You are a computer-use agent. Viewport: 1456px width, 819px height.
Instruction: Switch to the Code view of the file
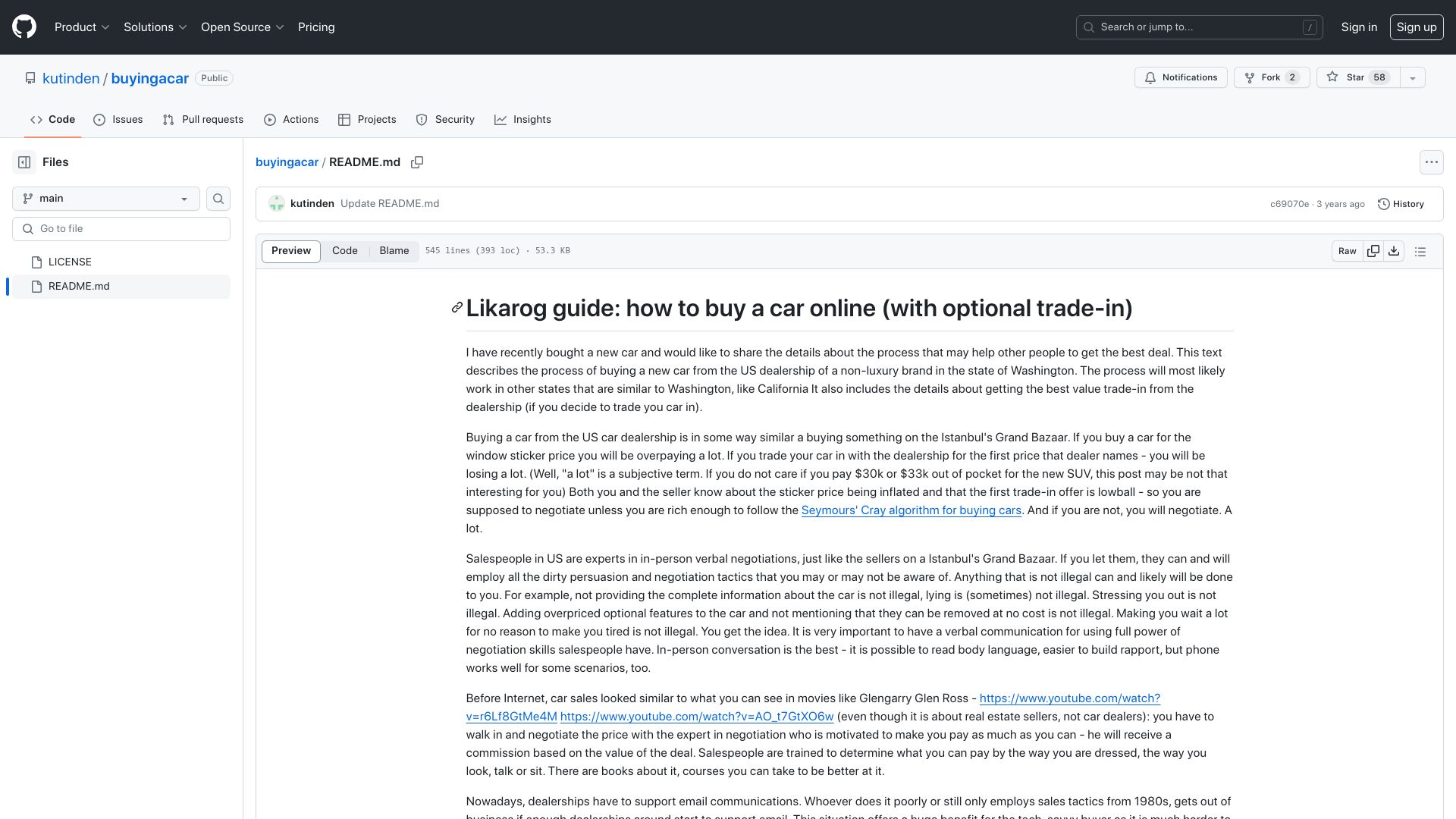coord(345,251)
